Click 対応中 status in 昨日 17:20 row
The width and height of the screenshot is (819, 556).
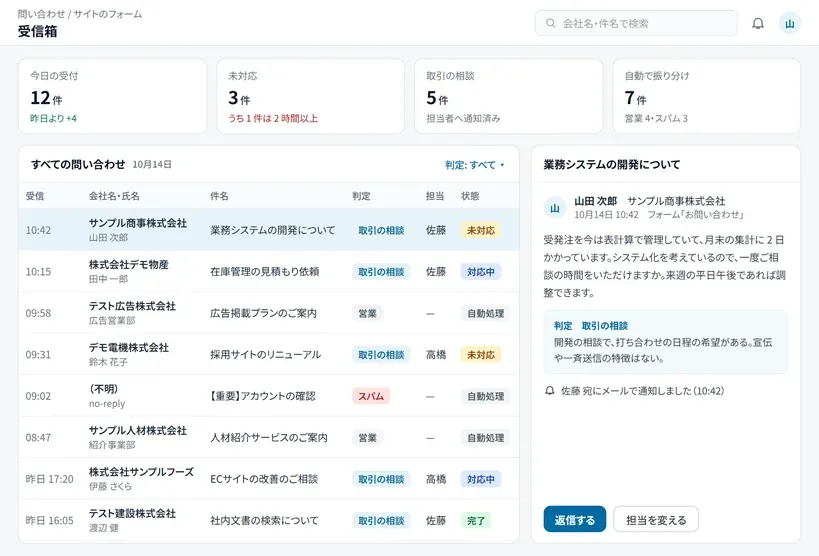pos(481,479)
